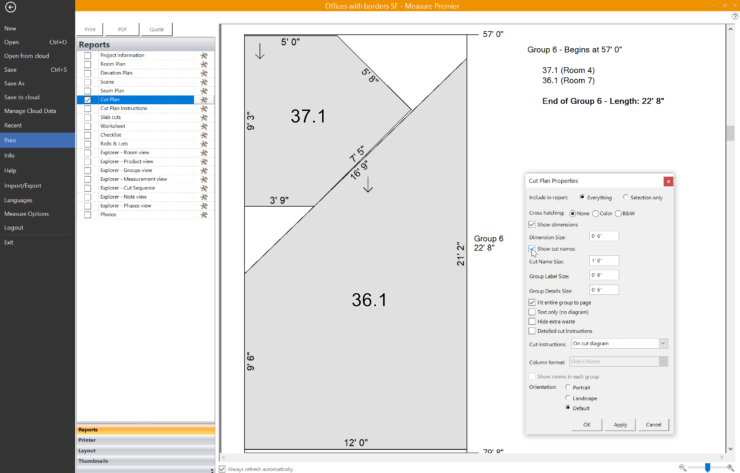Uncheck the Cut Plan report checkbox
Viewport: 740px width, 473px height.
pos(87,100)
